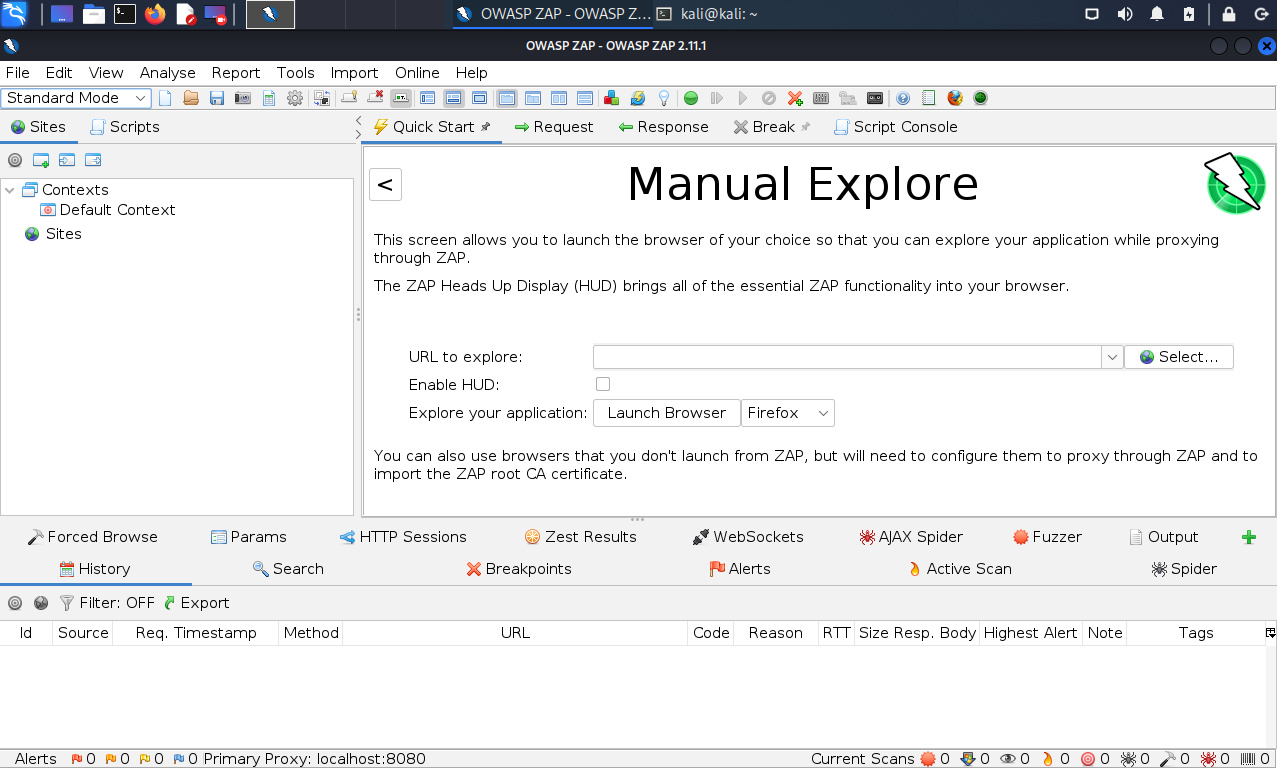1277x768 pixels.
Task: Open Options using the gear icon
Action: [x=295, y=98]
